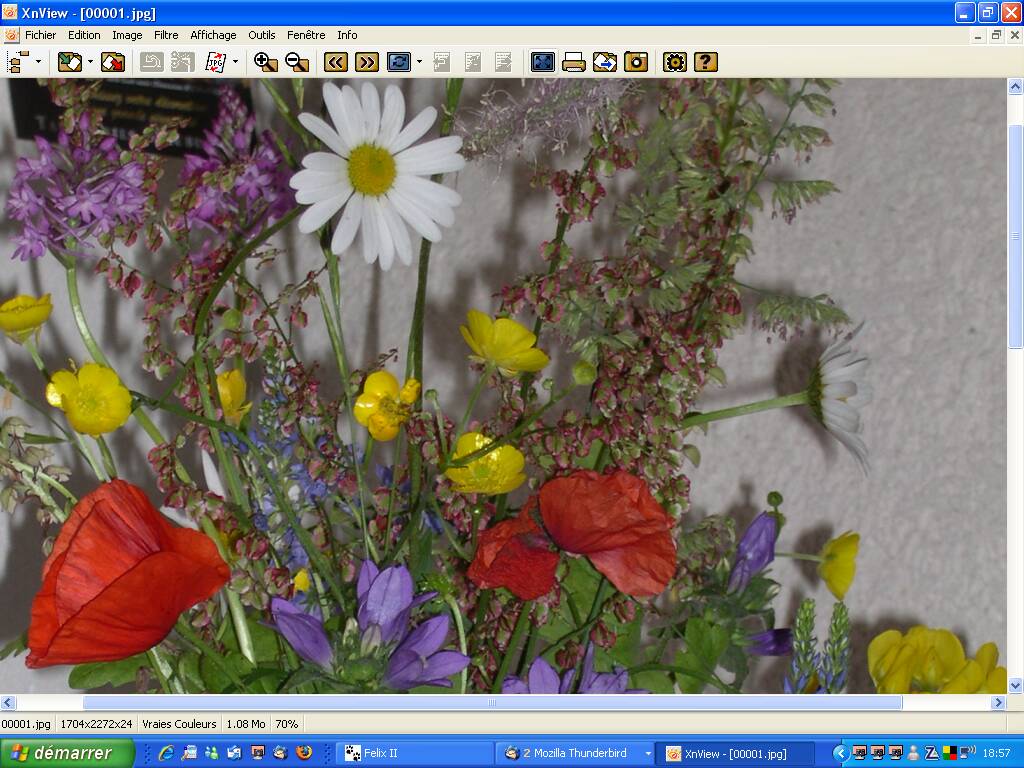Open the options gear icon

675,62
